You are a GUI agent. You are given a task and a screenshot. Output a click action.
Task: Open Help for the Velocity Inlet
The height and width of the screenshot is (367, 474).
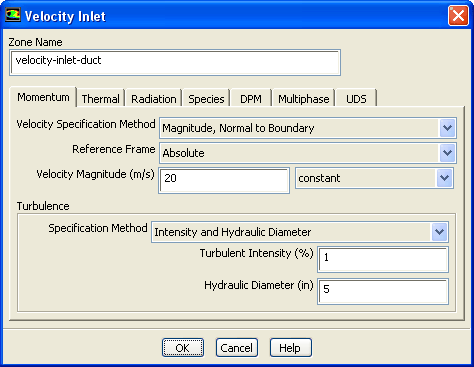point(291,348)
